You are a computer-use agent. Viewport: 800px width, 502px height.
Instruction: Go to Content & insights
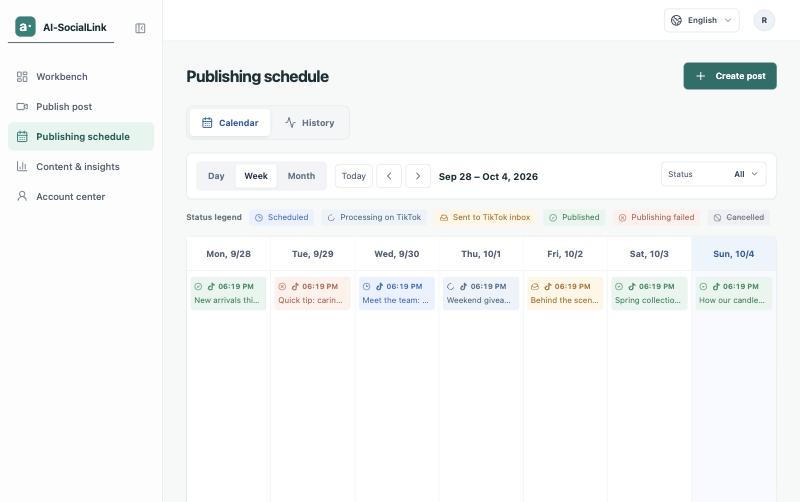point(81,167)
